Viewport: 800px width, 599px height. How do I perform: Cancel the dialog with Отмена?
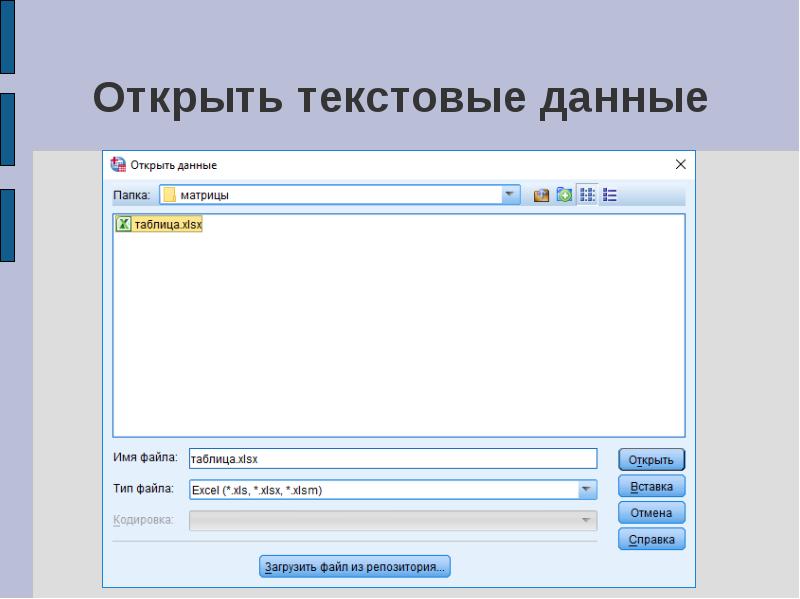point(652,513)
